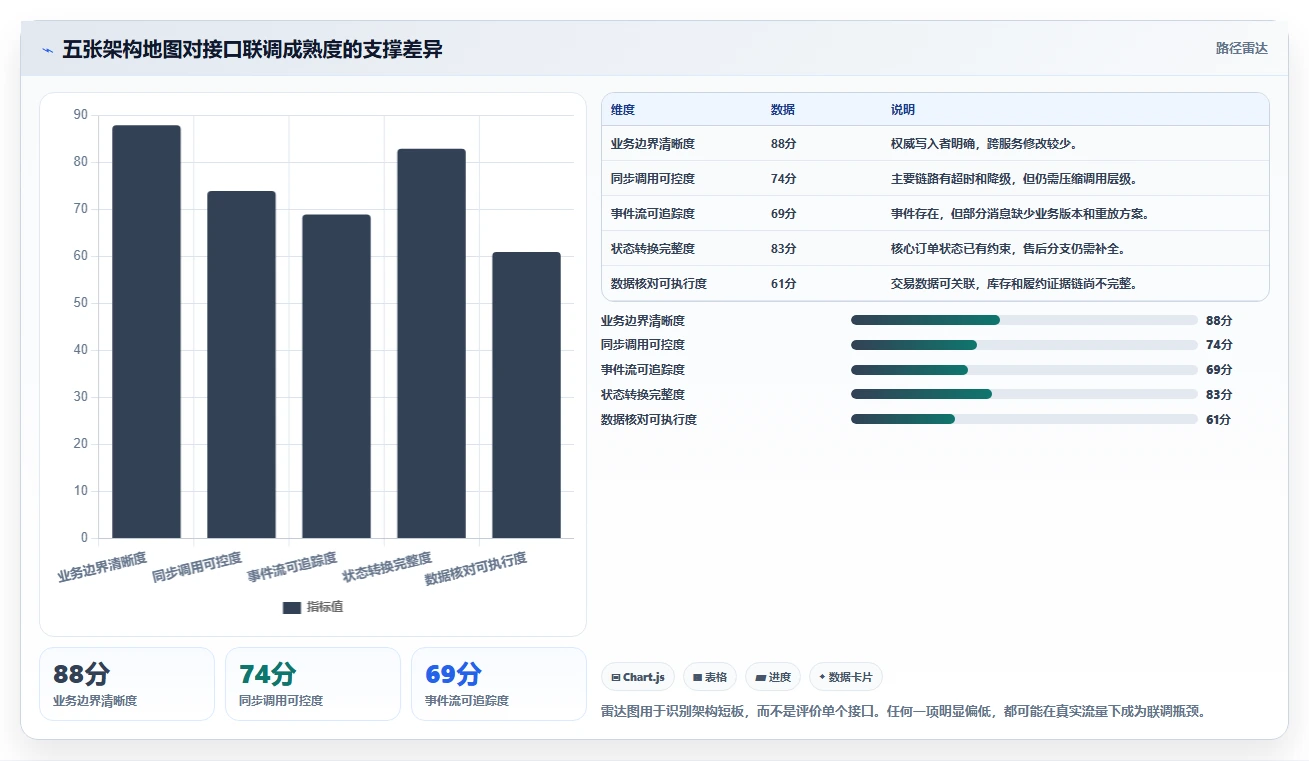The height and width of the screenshot is (761, 1309).
Task: Click the 表格 chip
Action: click(x=710, y=677)
